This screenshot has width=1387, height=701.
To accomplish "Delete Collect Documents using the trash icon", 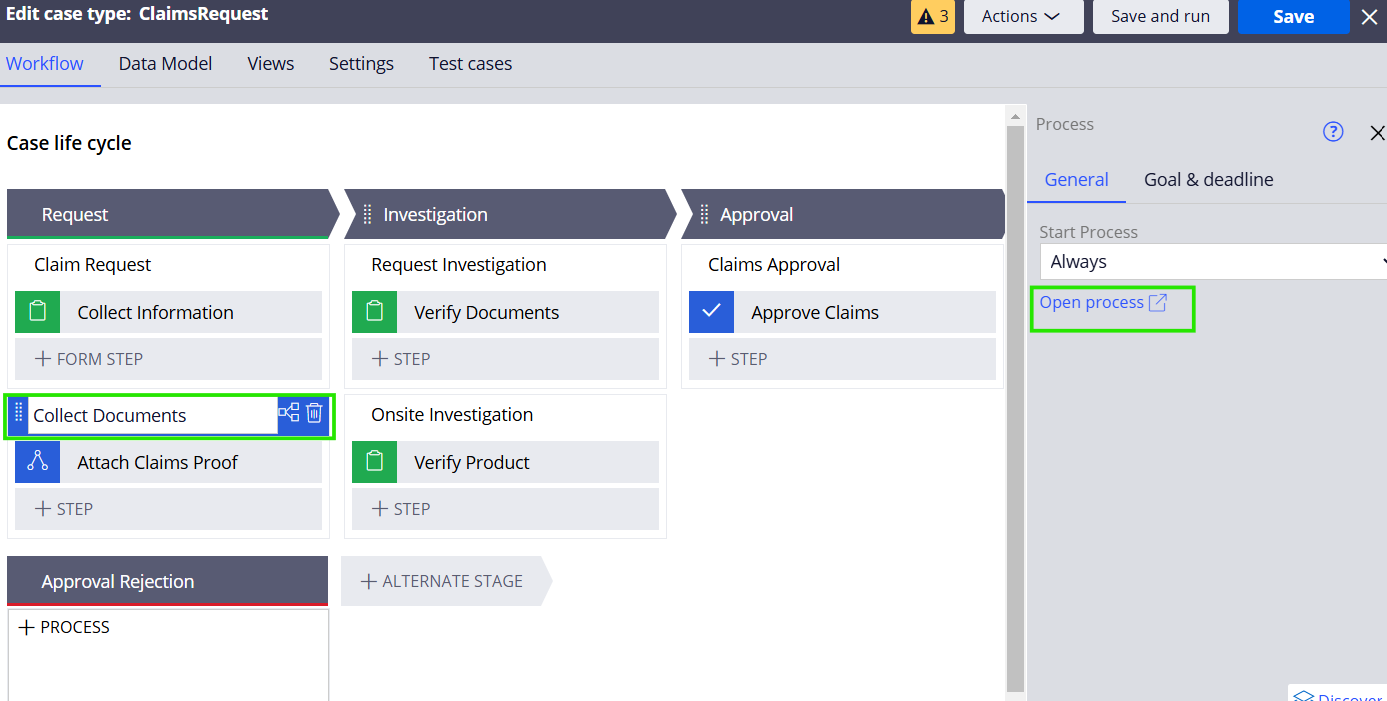I will click(315, 412).
